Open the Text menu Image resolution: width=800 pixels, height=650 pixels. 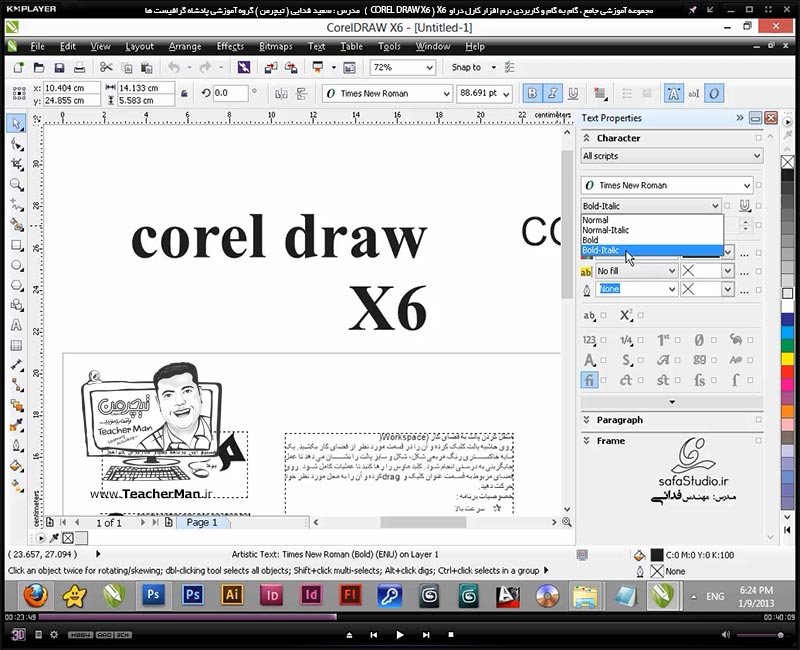point(316,46)
